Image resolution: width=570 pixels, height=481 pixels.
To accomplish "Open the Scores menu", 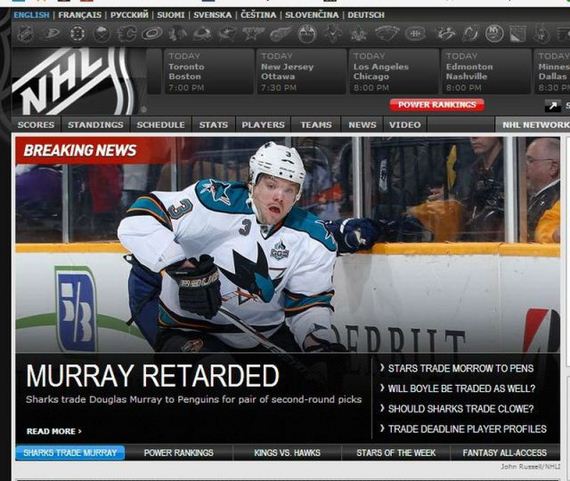I will tap(36, 125).
